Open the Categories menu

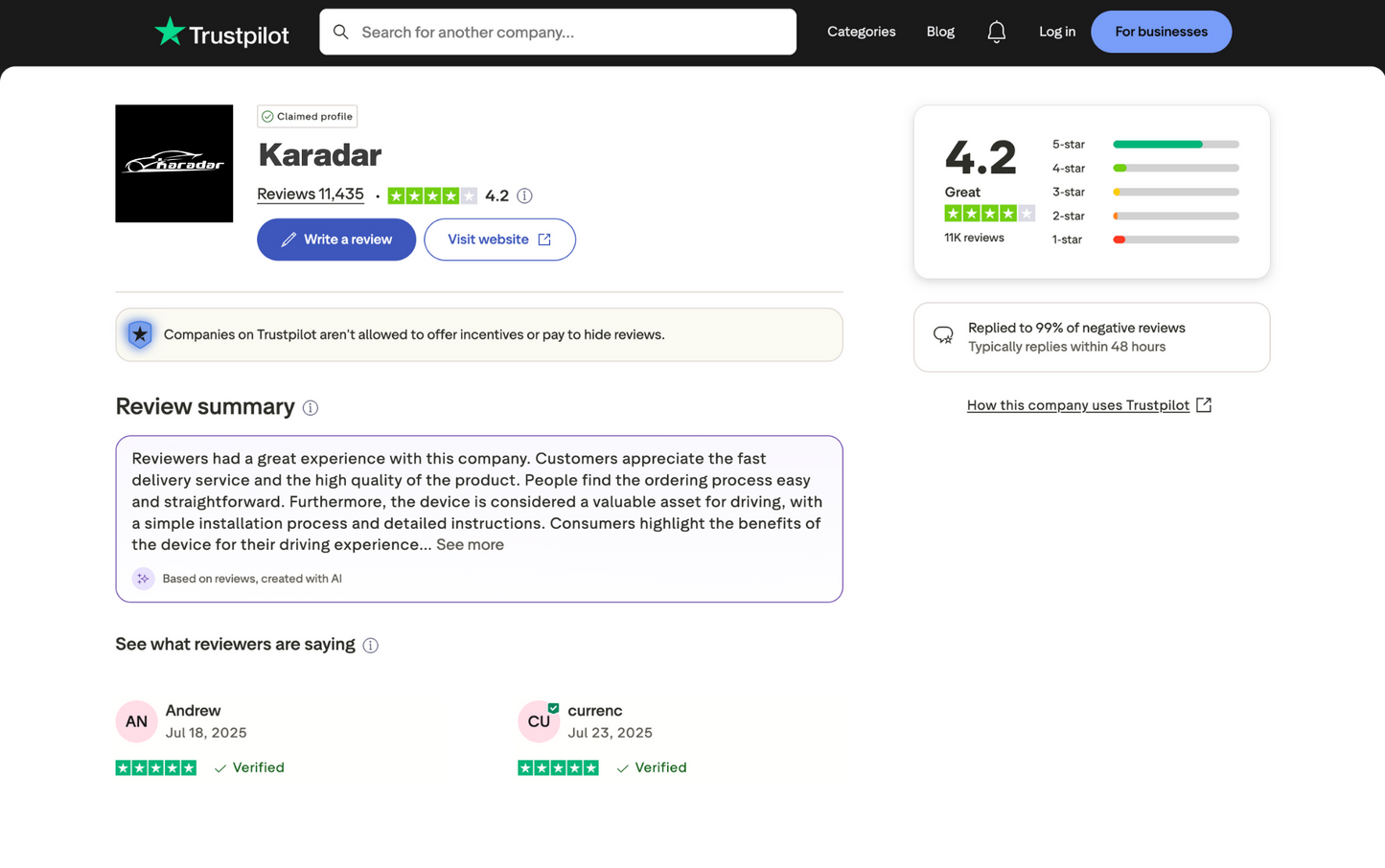[861, 32]
